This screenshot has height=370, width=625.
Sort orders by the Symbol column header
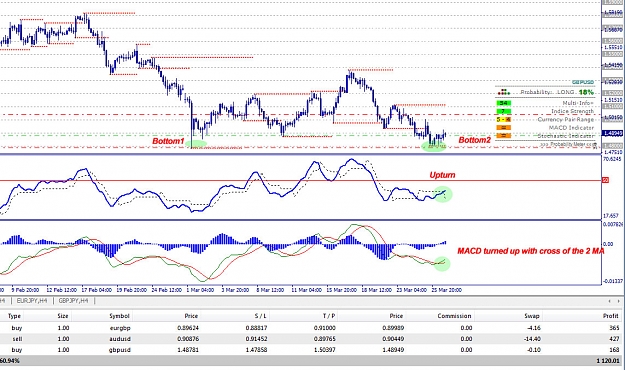pos(120,316)
